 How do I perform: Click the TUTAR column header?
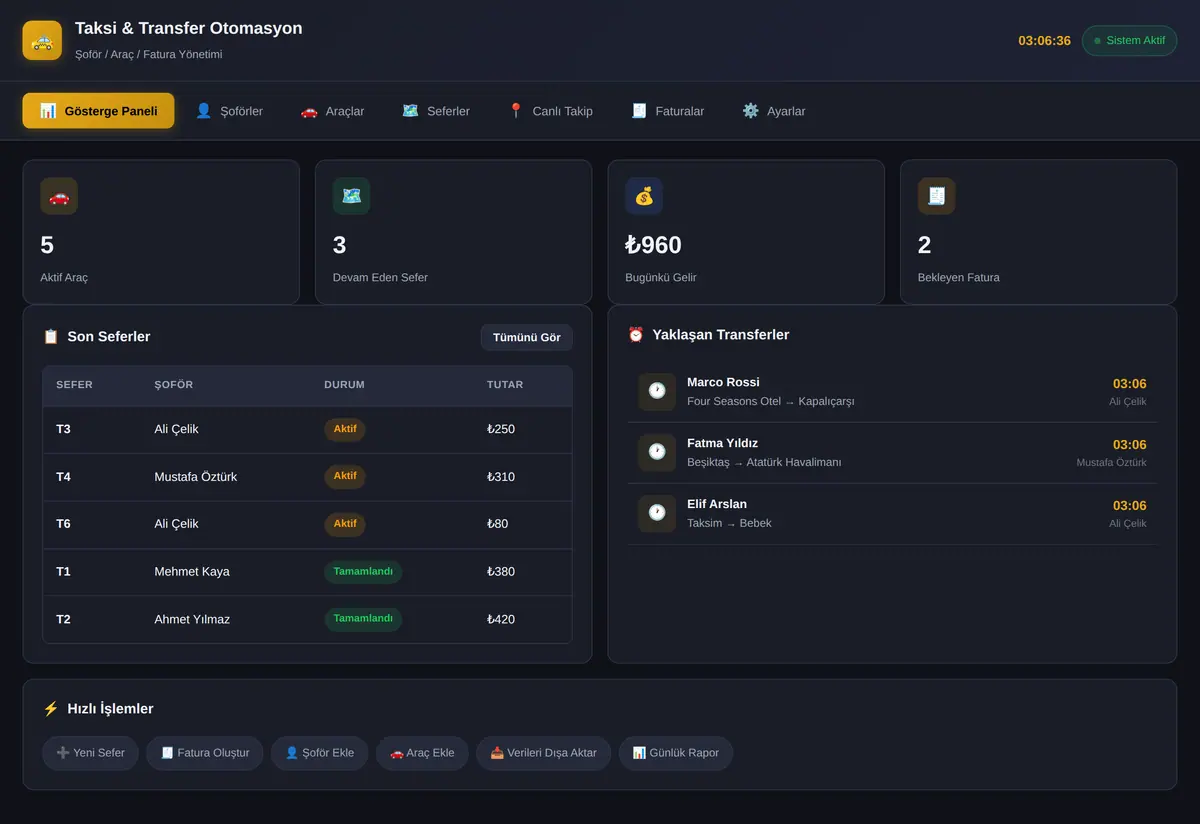[x=505, y=385]
